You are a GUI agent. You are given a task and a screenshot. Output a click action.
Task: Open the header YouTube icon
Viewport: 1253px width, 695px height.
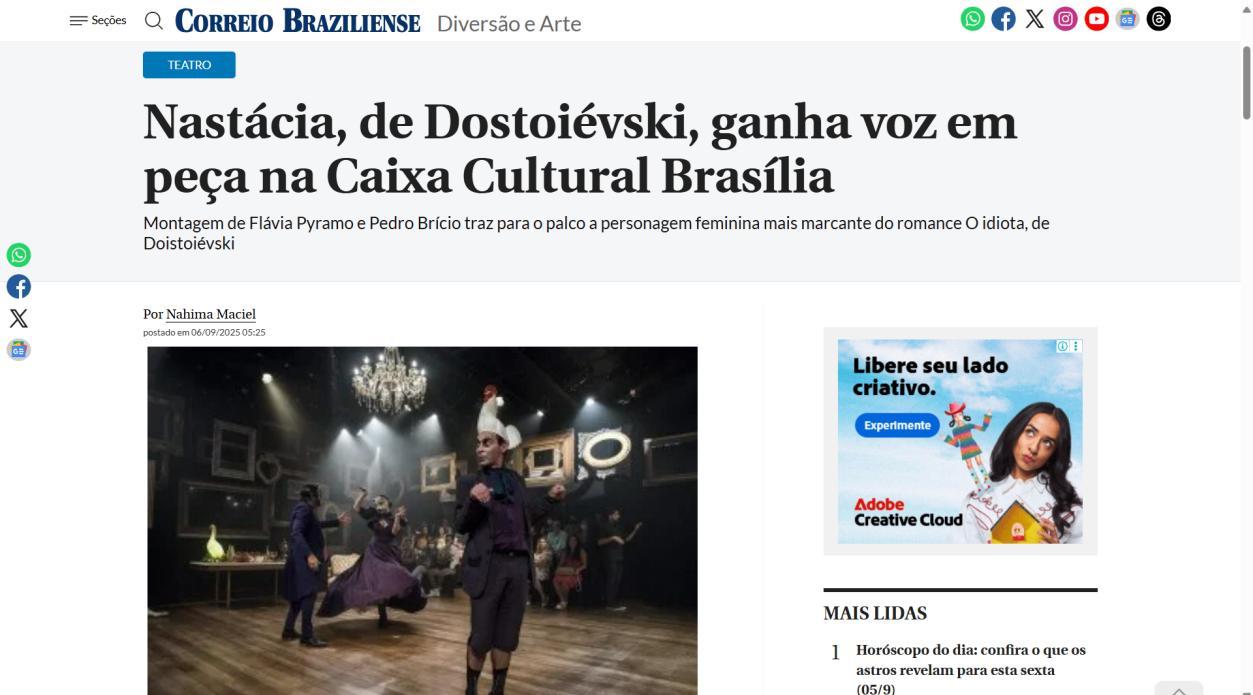1096,19
